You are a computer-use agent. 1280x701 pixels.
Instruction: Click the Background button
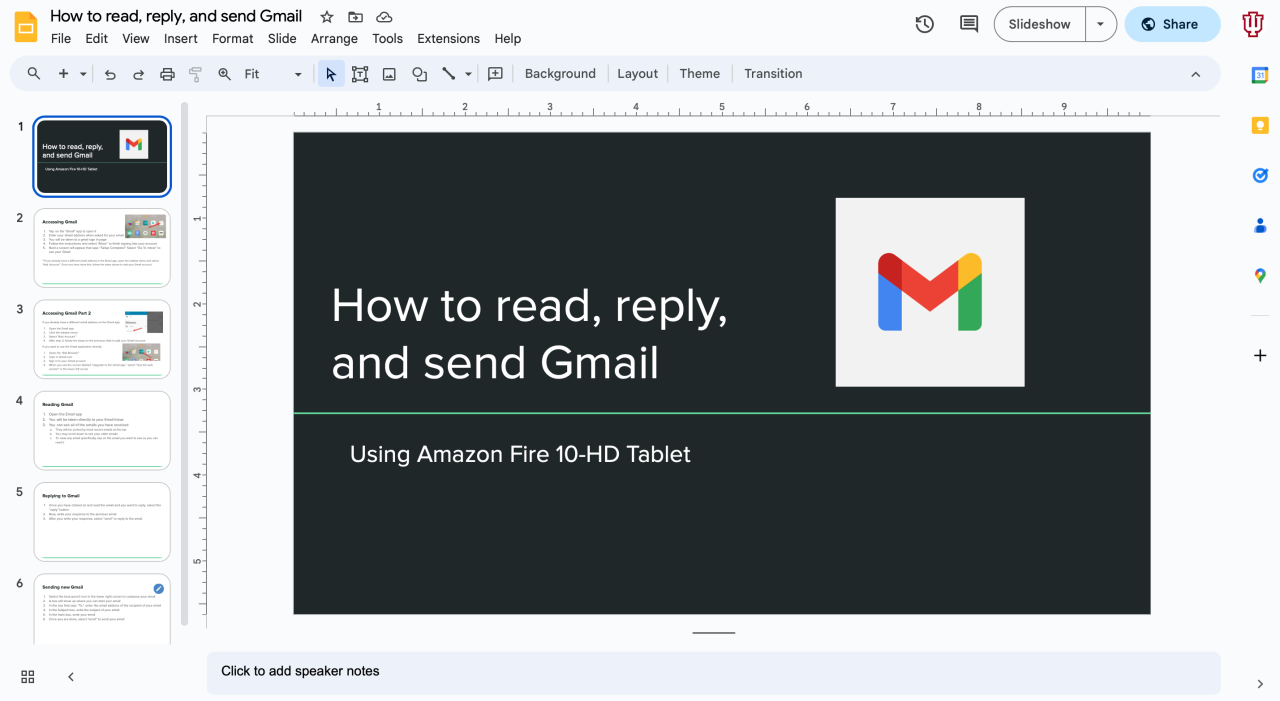pos(560,74)
